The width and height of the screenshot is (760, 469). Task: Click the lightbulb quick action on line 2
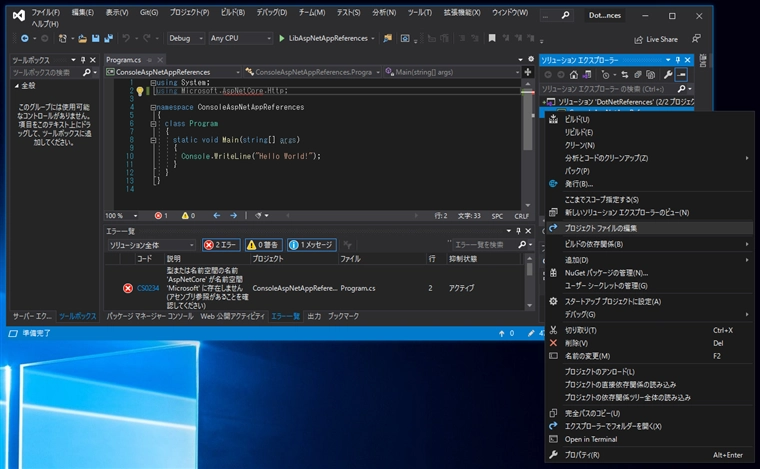(140, 91)
